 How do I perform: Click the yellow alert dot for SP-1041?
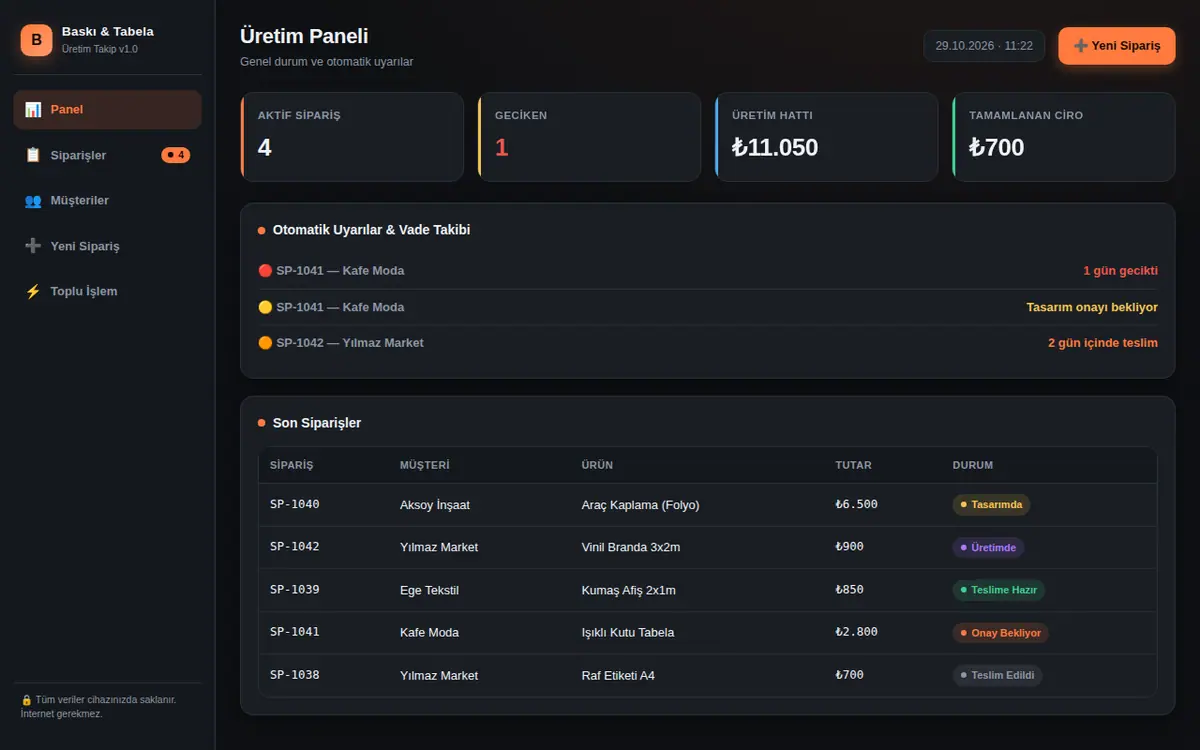coord(265,307)
